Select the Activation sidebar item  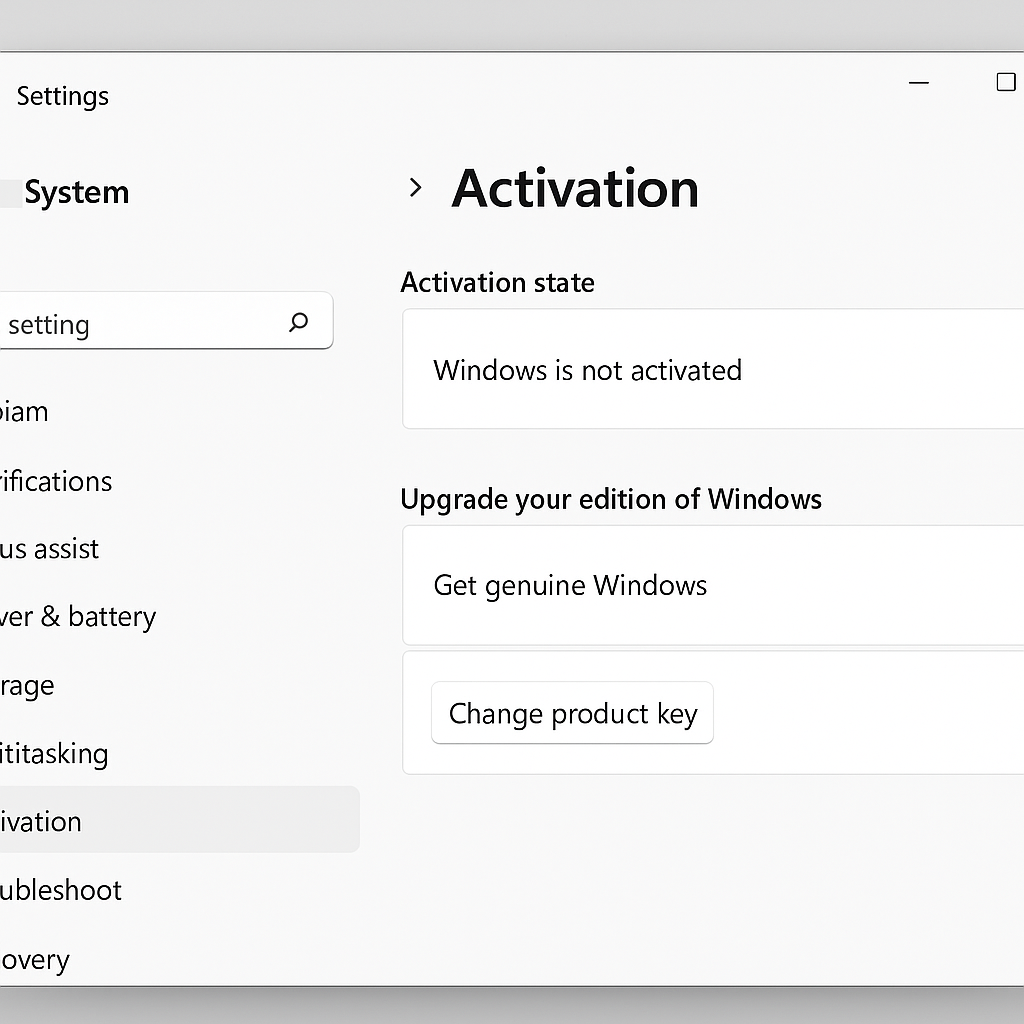(180, 820)
